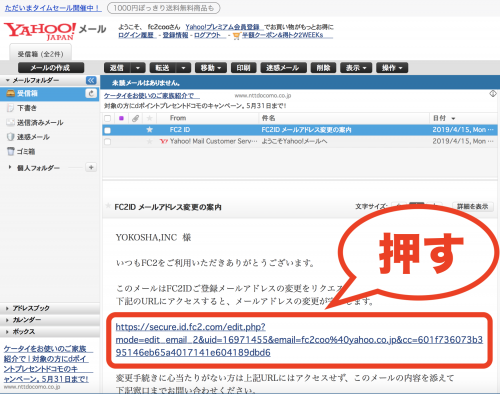This screenshot has width=500, height=394.
Task: Open the 下書き drafts folder
Action: pyautogui.click(x=27, y=108)
